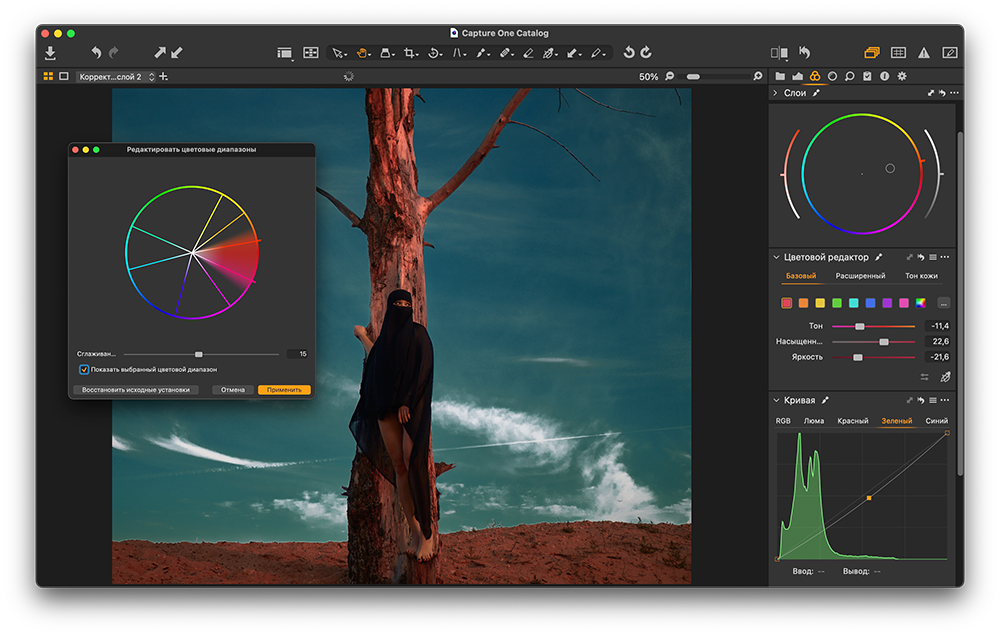Open the Exposure histogram tool tab

pyautogui.click(x=797, y=76)
